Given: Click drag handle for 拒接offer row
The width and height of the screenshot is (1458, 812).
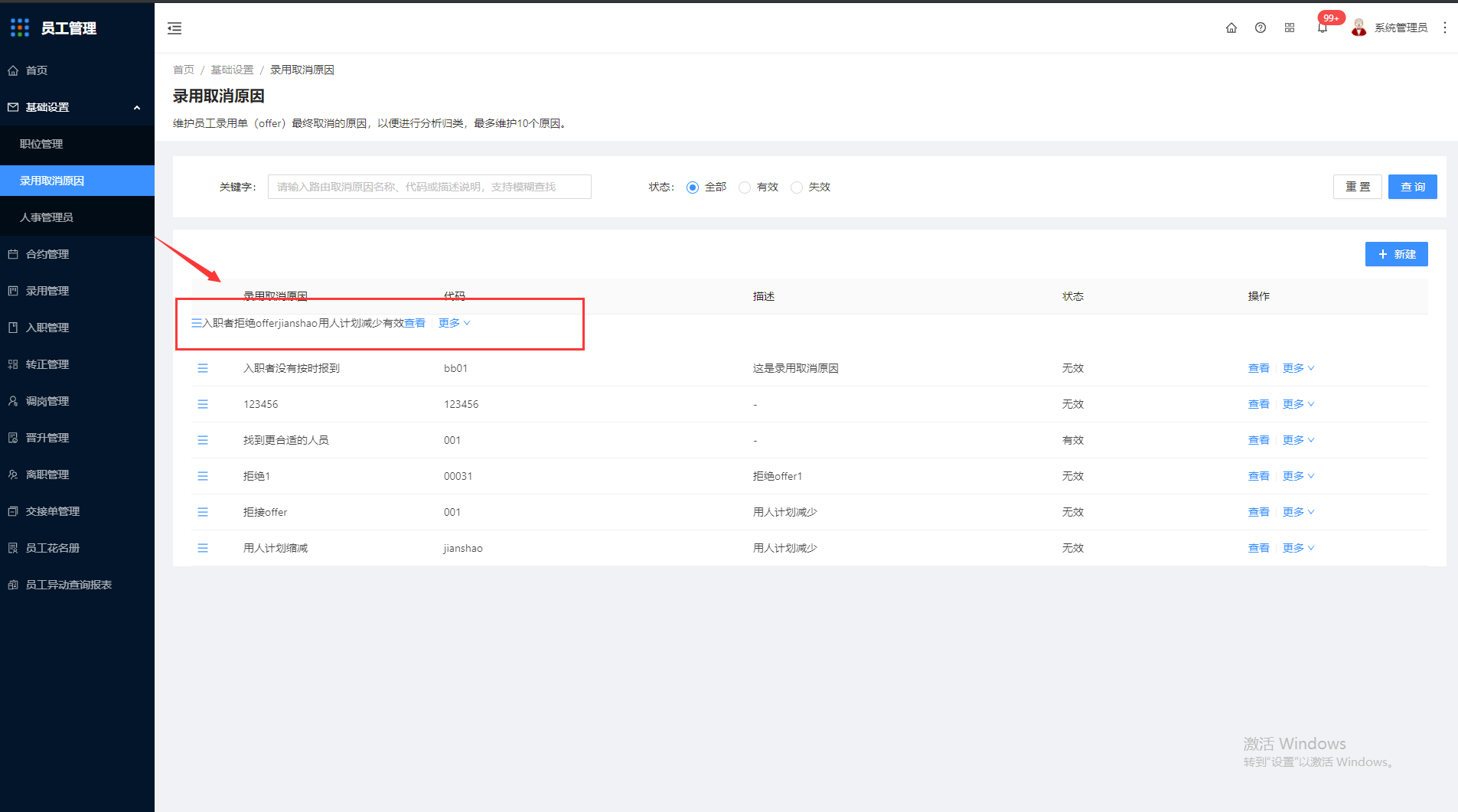Looking at the screenshot, I should (x=203, y=512).
